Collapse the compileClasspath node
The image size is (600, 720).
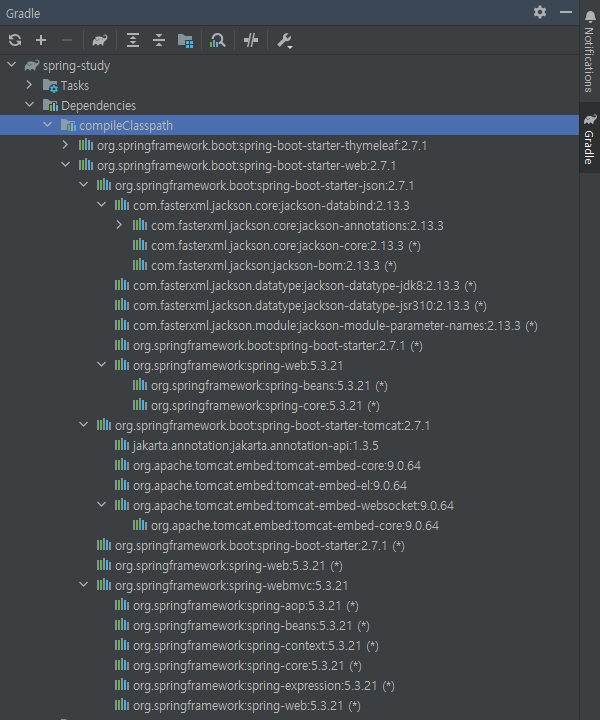click(x=48, y=125)
